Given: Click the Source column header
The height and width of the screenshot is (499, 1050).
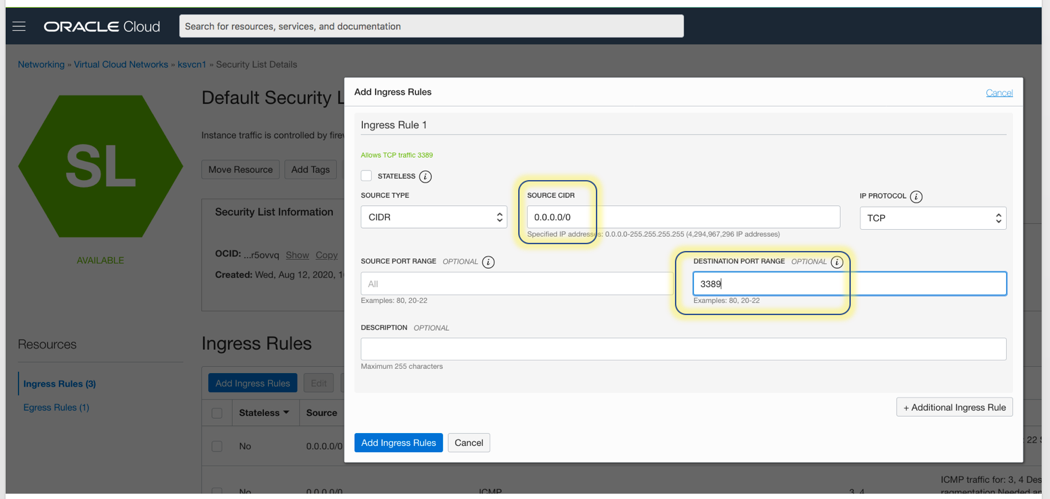Looking at the screenshot, I should click(x=321, y=413).
